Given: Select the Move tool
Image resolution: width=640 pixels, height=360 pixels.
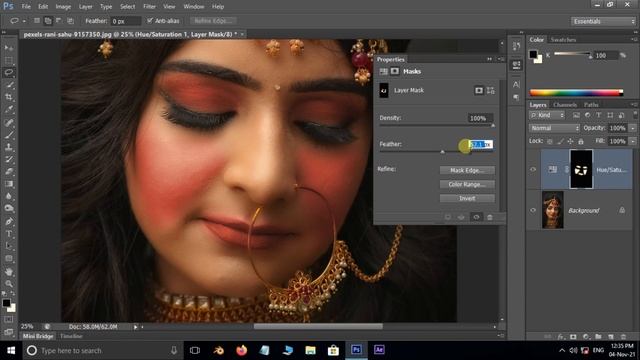Looking at the screenshot, I should point(9,48).
